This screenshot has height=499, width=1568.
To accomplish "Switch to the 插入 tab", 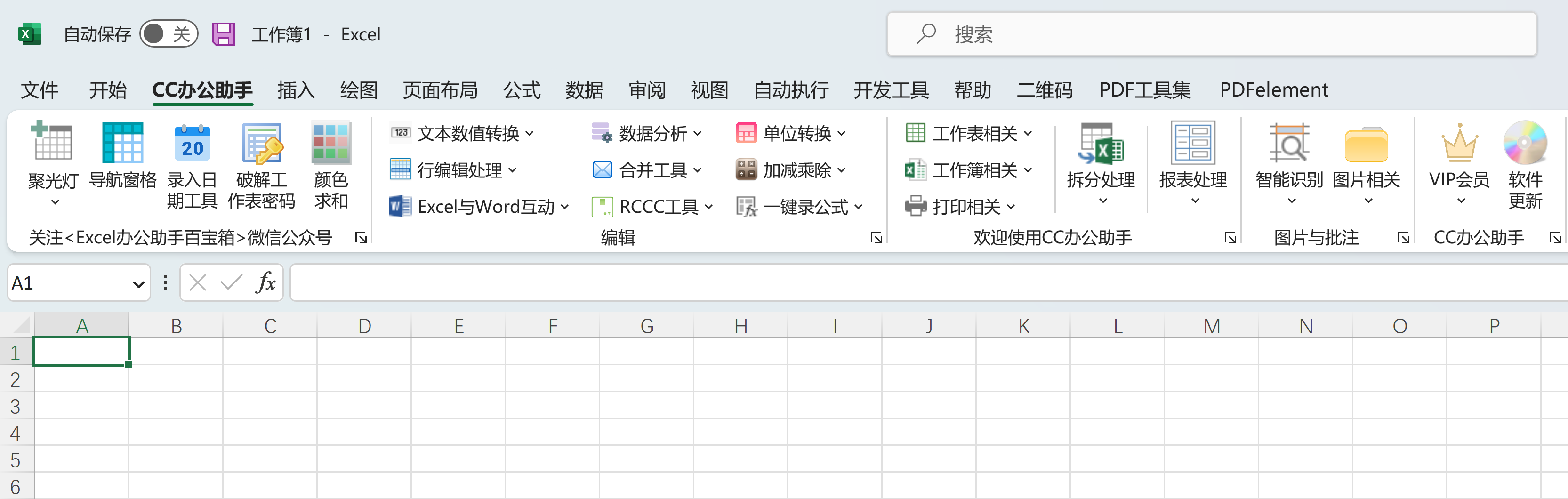I will 296,90.
